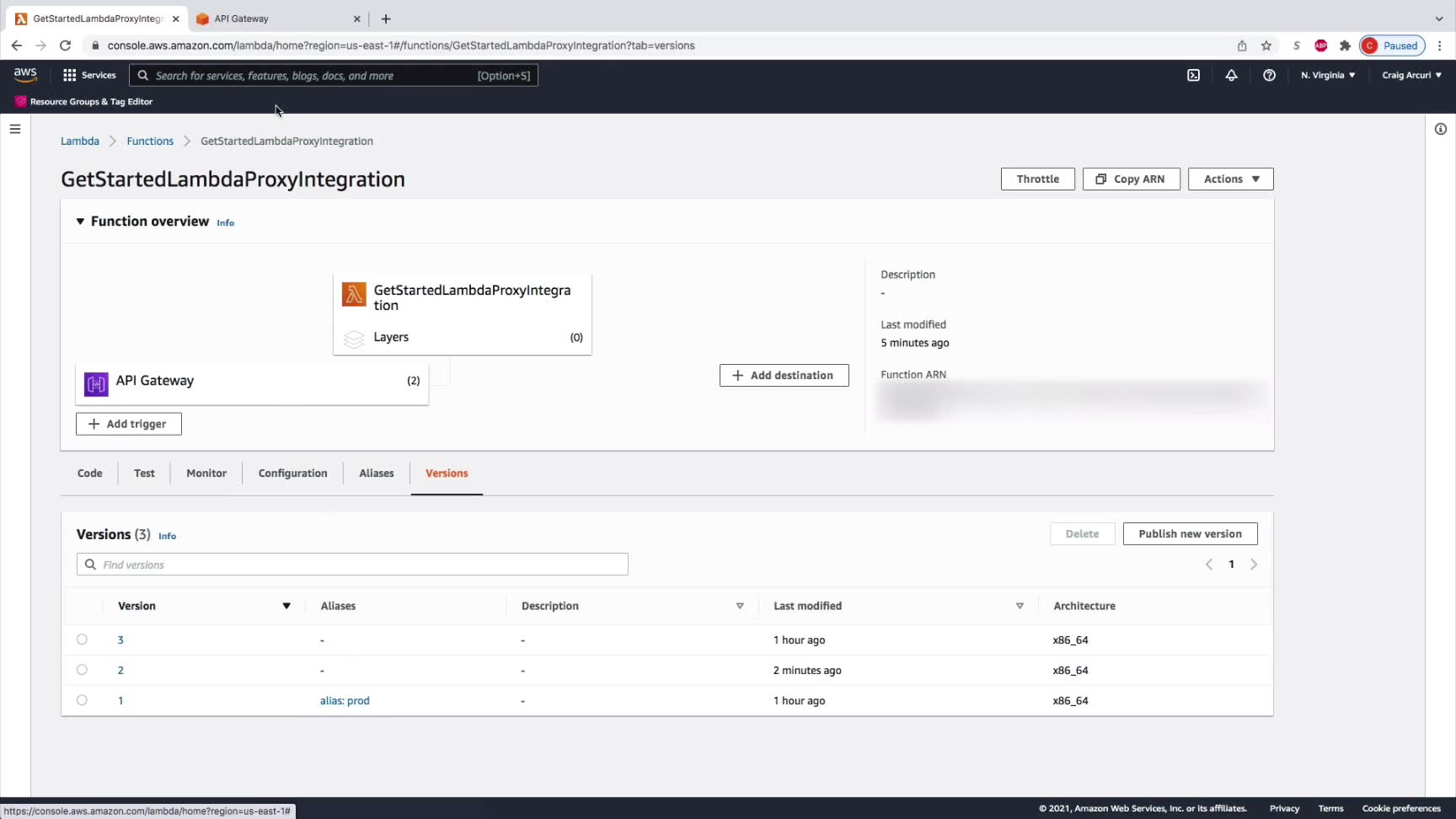1456x819 pixels.
Task: Open a new browser tab
Action: point(386,19)
